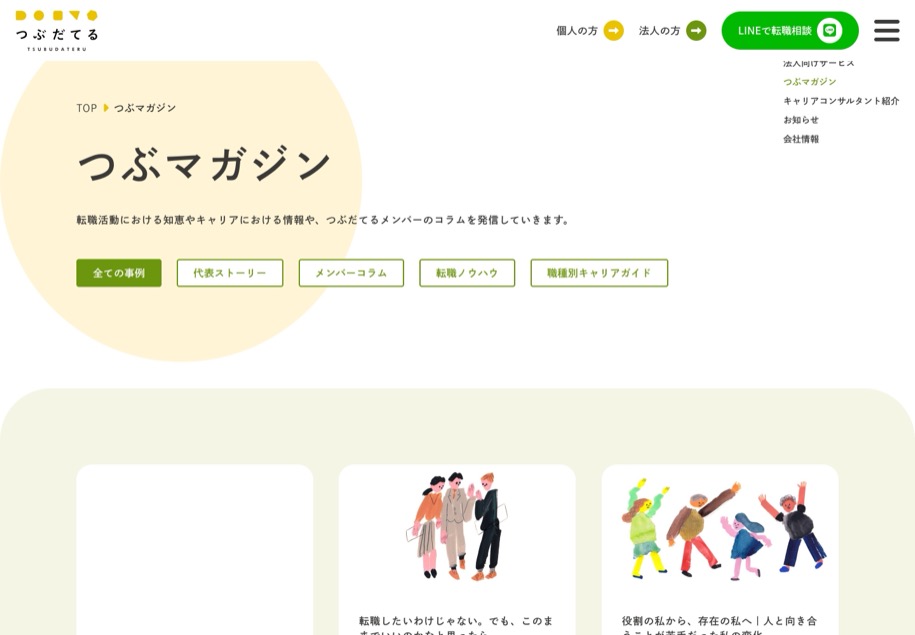Click the LINE icon in the green button

click(x=830, y=30)
